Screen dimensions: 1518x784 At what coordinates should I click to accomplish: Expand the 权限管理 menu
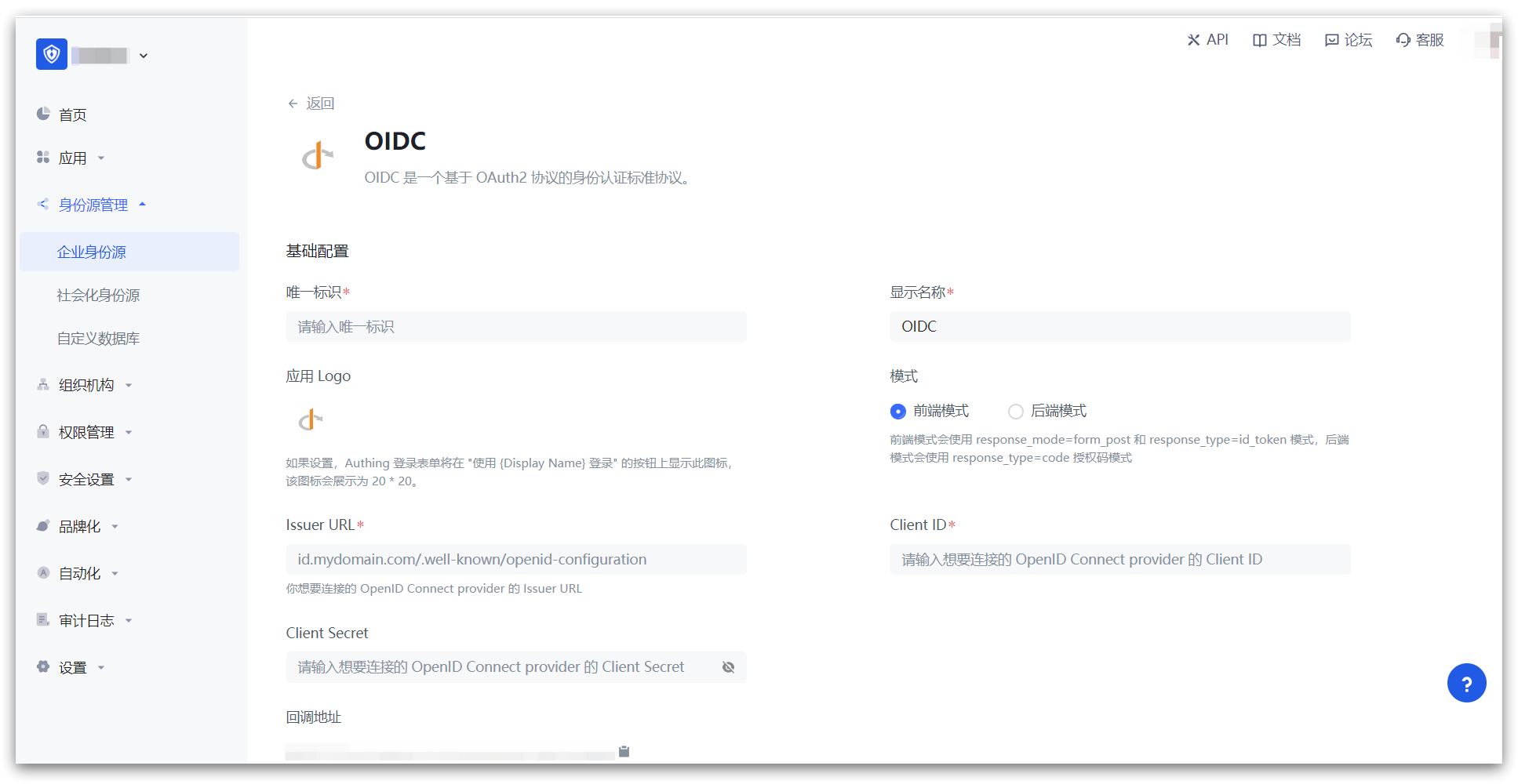click(x=86, y=432)
